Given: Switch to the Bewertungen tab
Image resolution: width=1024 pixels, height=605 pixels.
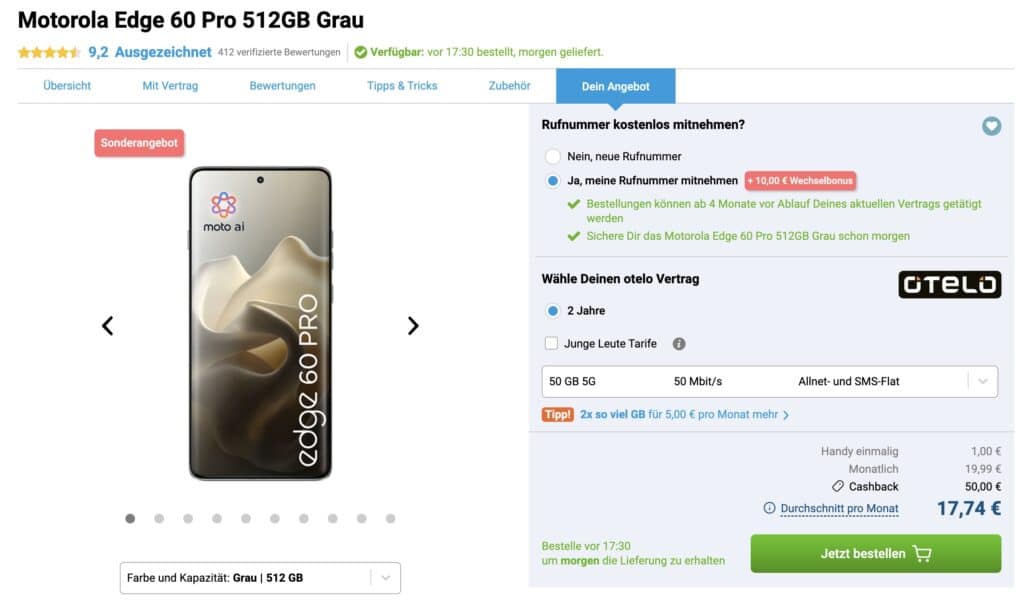Looking at the screenshot, I should [282, 86].
